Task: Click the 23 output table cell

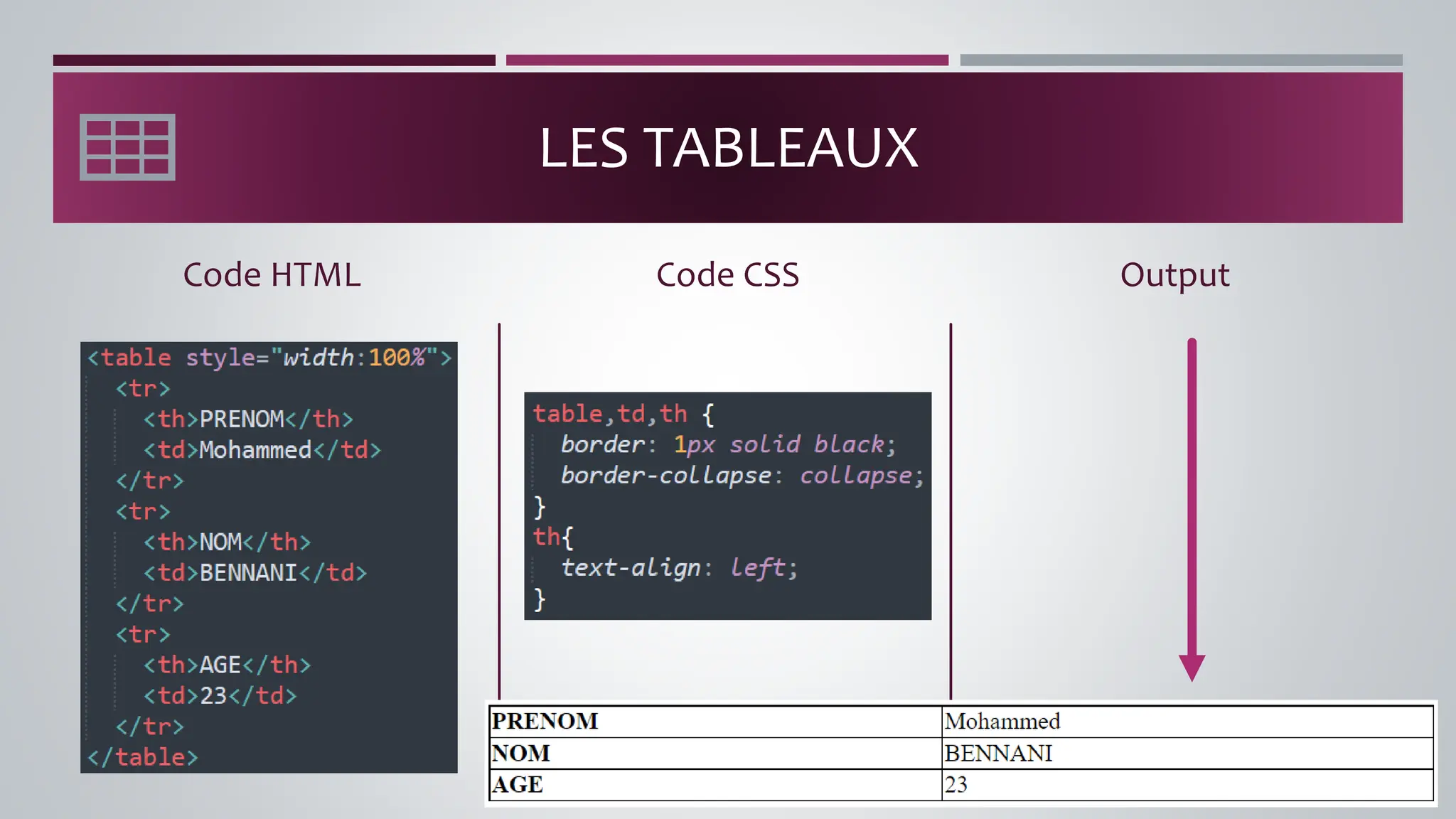Action: [x=1187, y=785]
